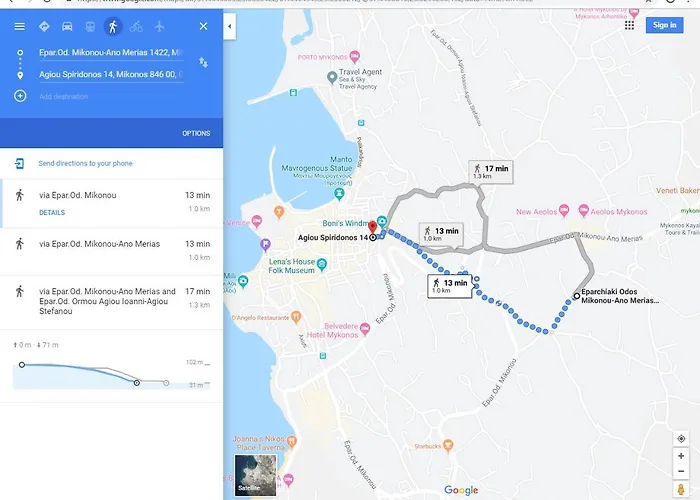Click the Add destination field
Viewport: 700px width, 500px height.
[63, 96]
